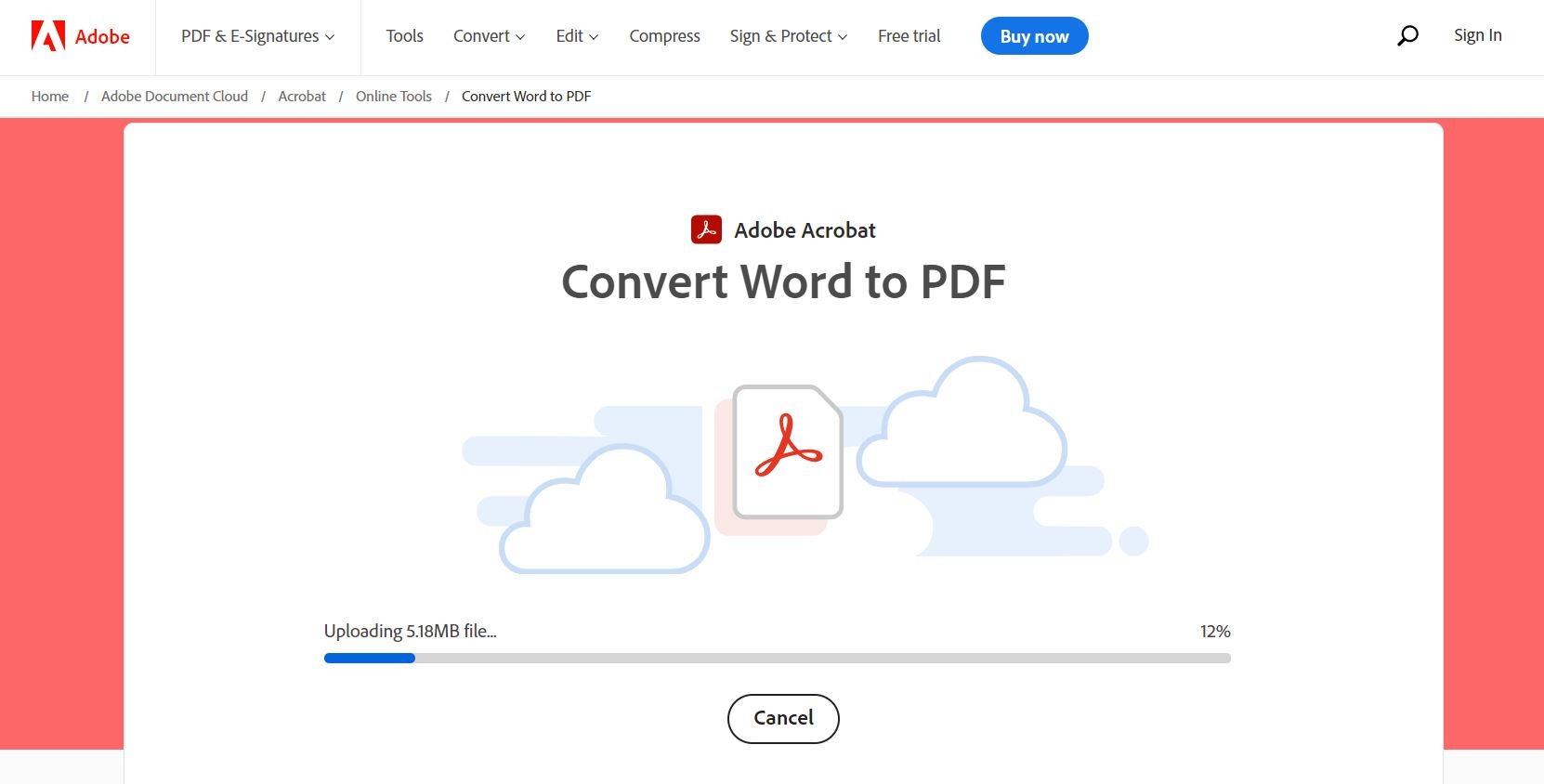The image size is (1544, 784).
Task: Open the Tools menu item
Action: point(405,36)
